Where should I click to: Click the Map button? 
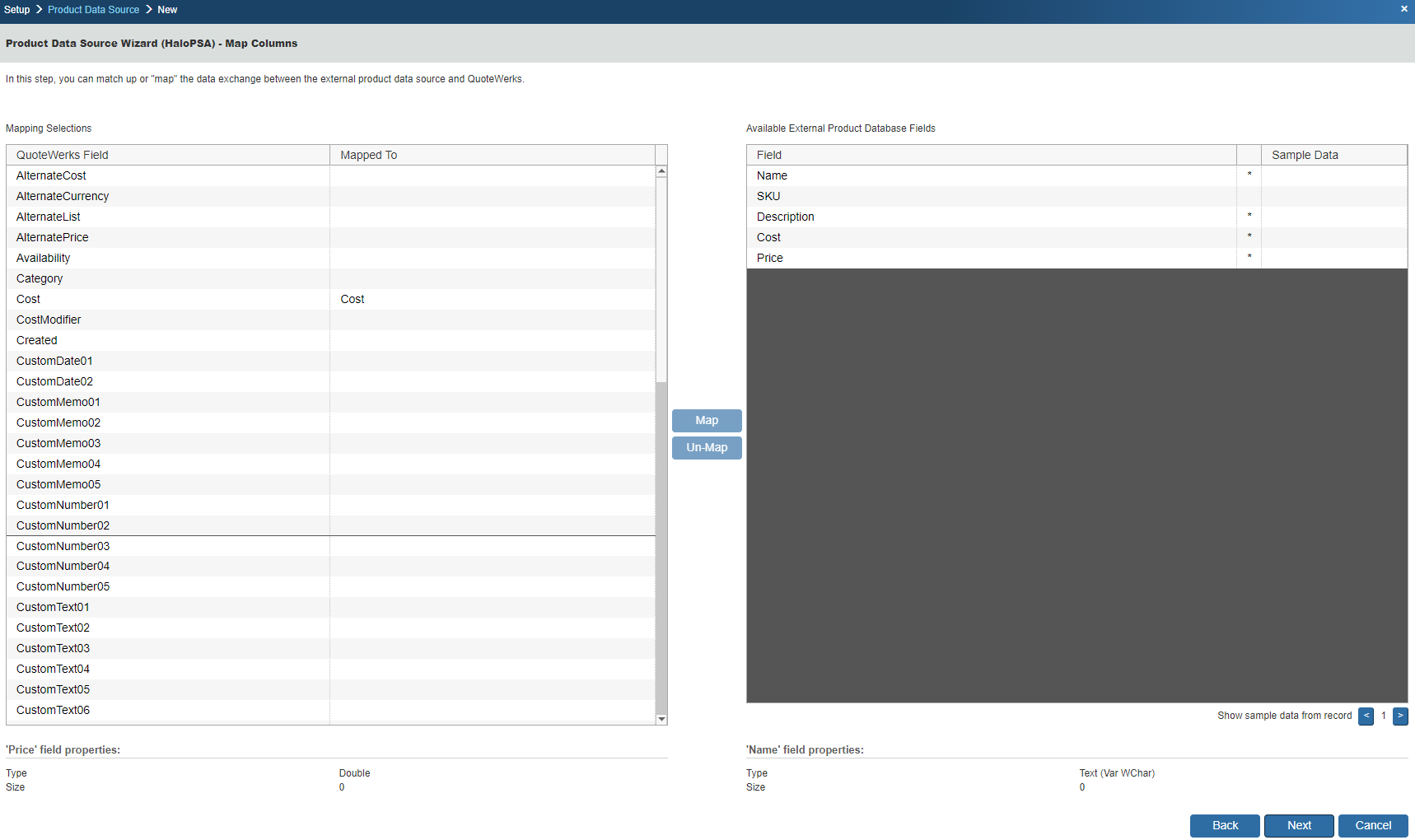tap(707, 421)
